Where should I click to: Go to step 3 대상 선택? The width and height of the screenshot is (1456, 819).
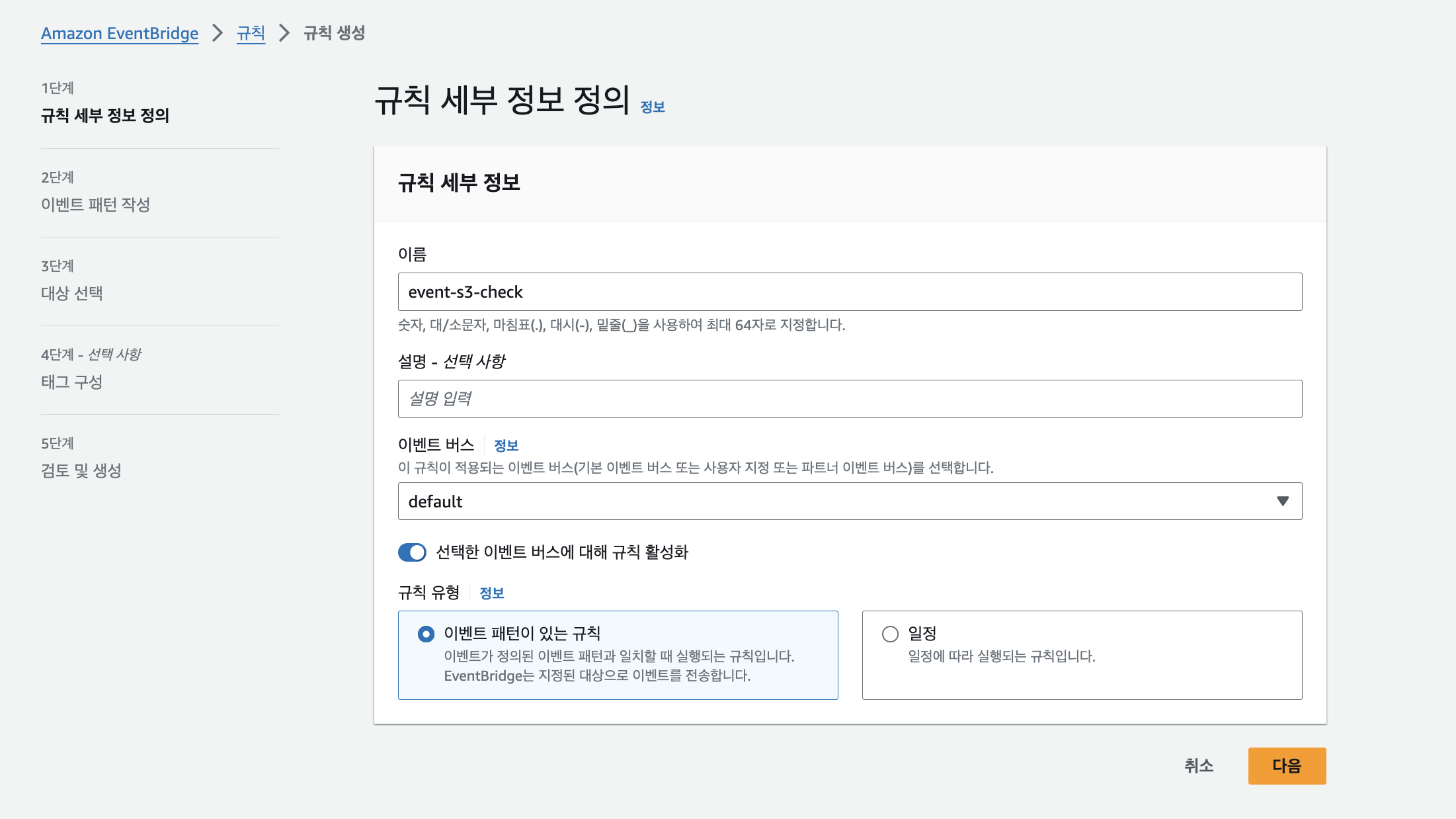[x=72, y=293]
